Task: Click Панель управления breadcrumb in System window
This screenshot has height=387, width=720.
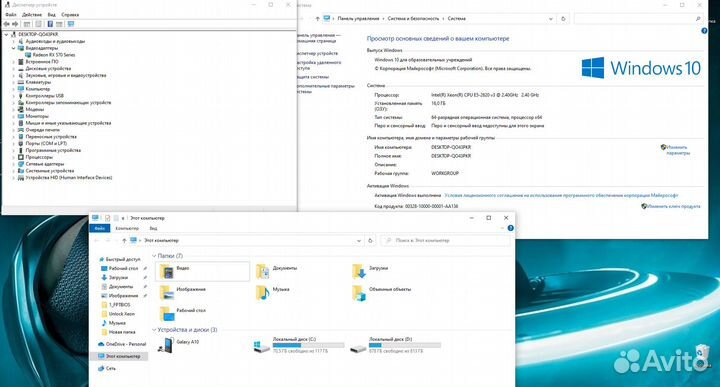Action: point(358,19)
